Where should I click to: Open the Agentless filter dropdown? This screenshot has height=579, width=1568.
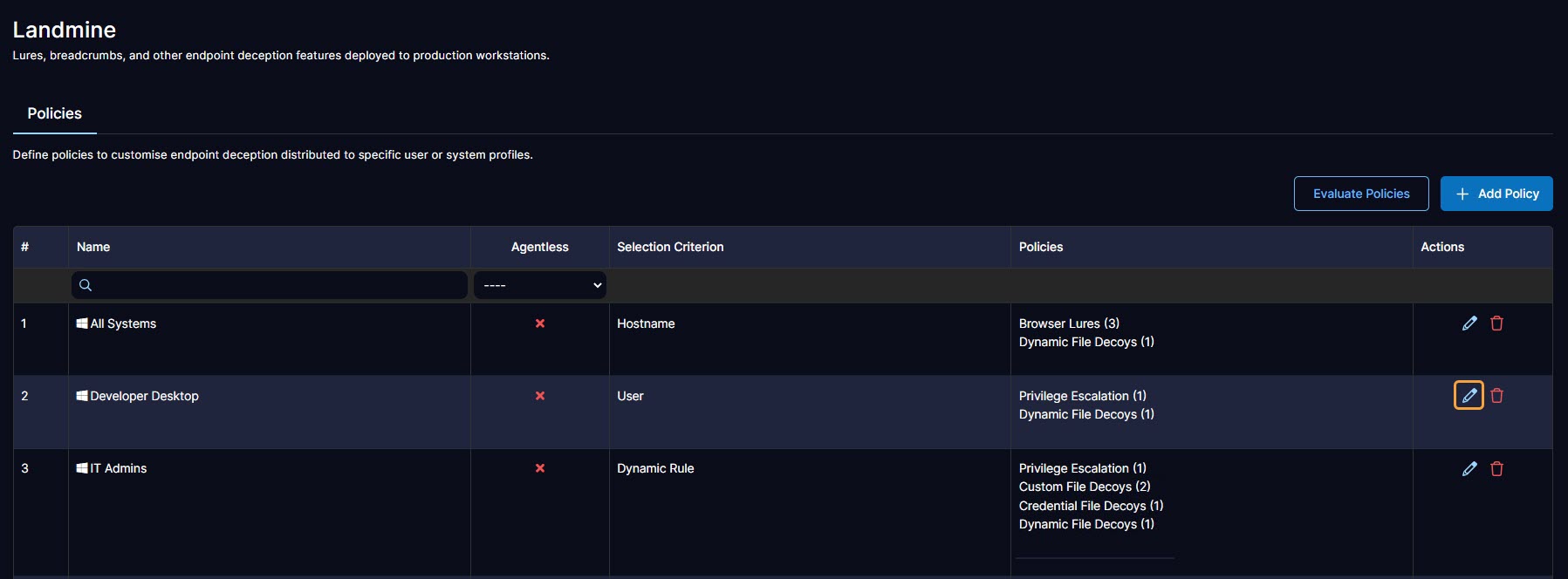(540, 285)
